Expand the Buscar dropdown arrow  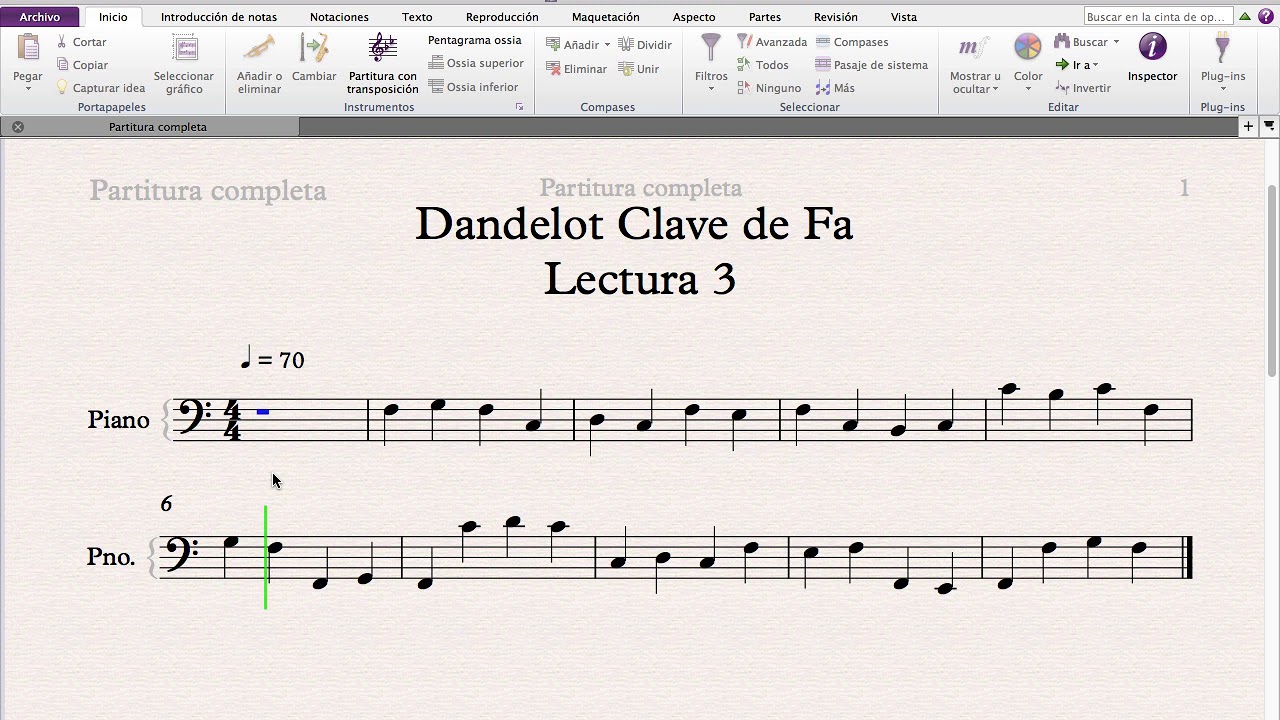point(1116,42)
